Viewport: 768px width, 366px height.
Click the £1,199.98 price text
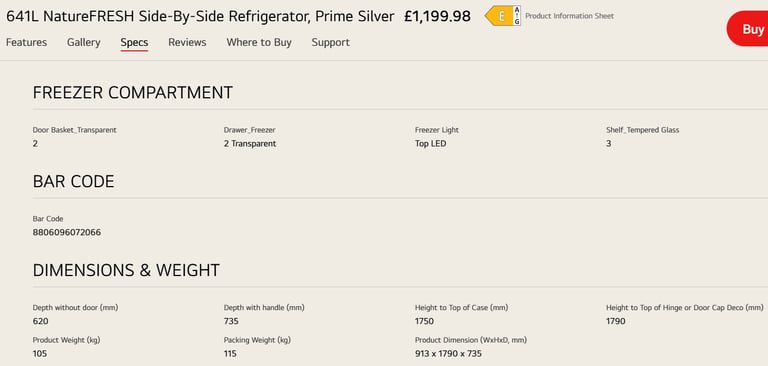coord(437,17)
